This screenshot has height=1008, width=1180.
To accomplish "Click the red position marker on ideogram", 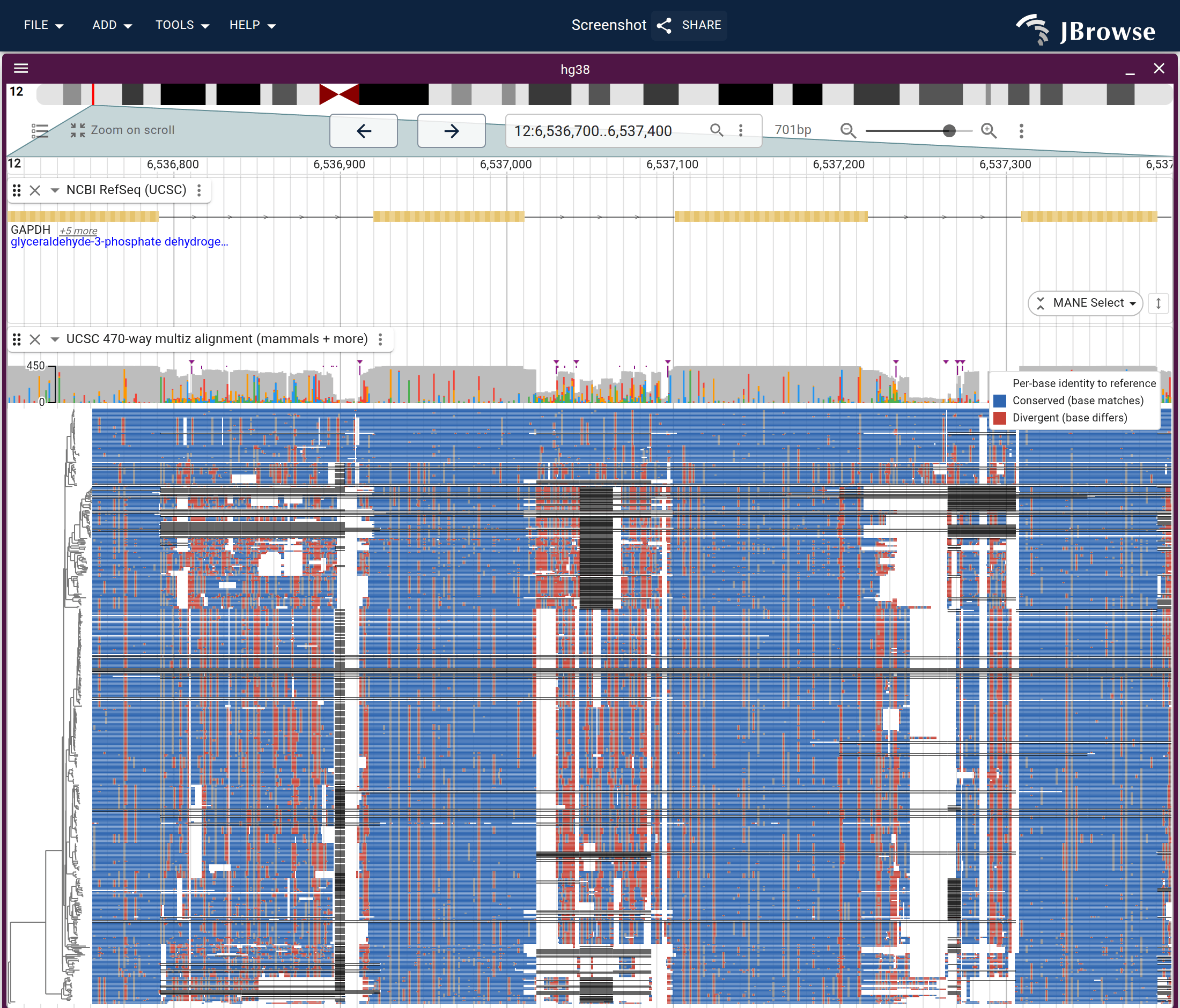I will (93, 94).
